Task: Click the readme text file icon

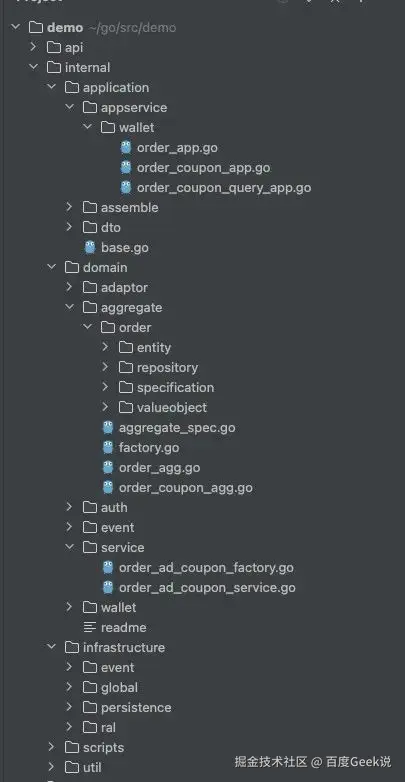Action: (90, 627)
